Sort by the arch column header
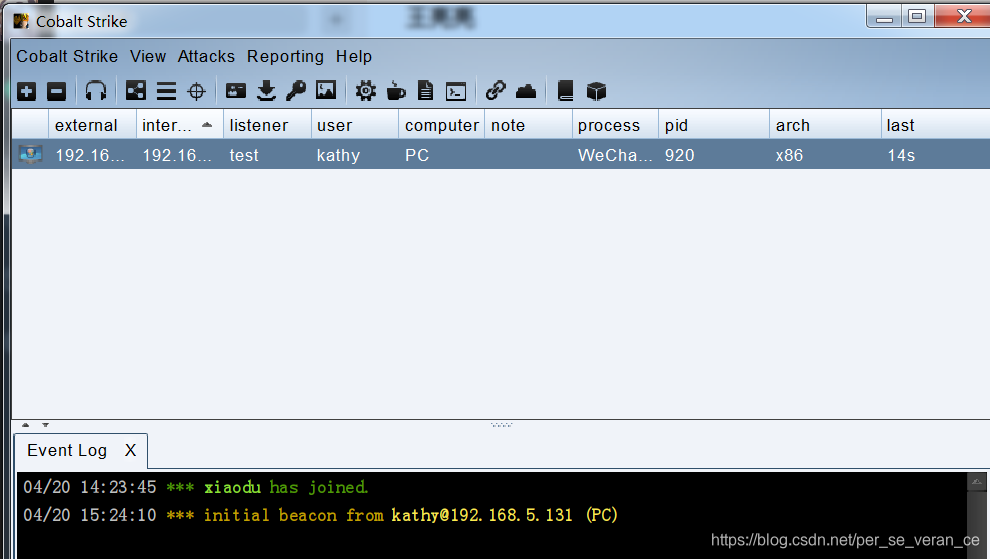 pyautogui.click(x=825, y=125)
